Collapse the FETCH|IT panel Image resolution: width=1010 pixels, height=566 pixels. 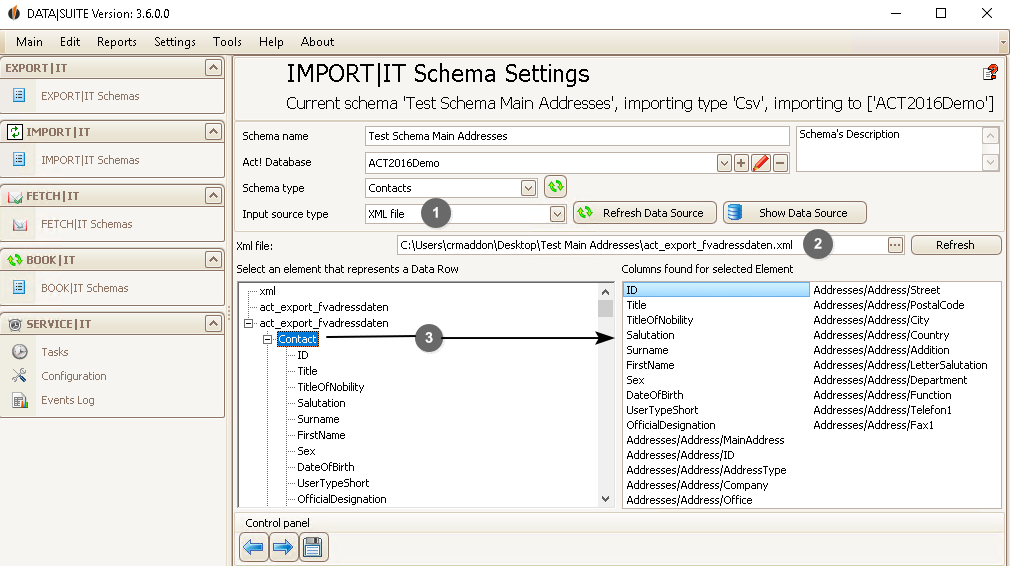click(213, 195)
